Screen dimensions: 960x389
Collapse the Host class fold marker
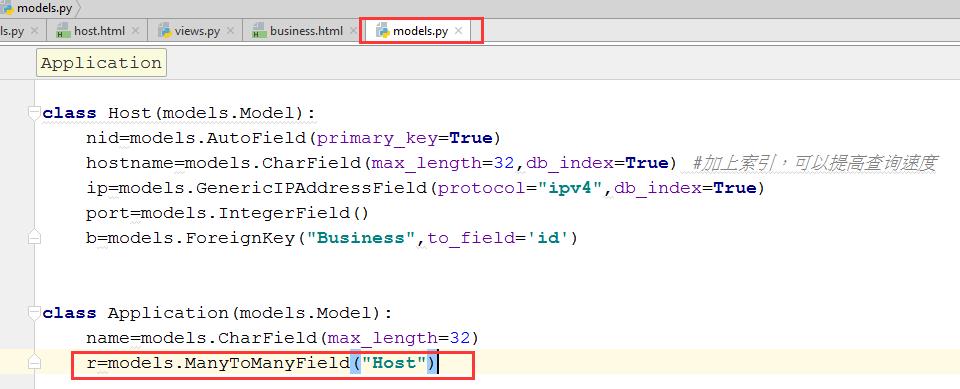point(34,113)
